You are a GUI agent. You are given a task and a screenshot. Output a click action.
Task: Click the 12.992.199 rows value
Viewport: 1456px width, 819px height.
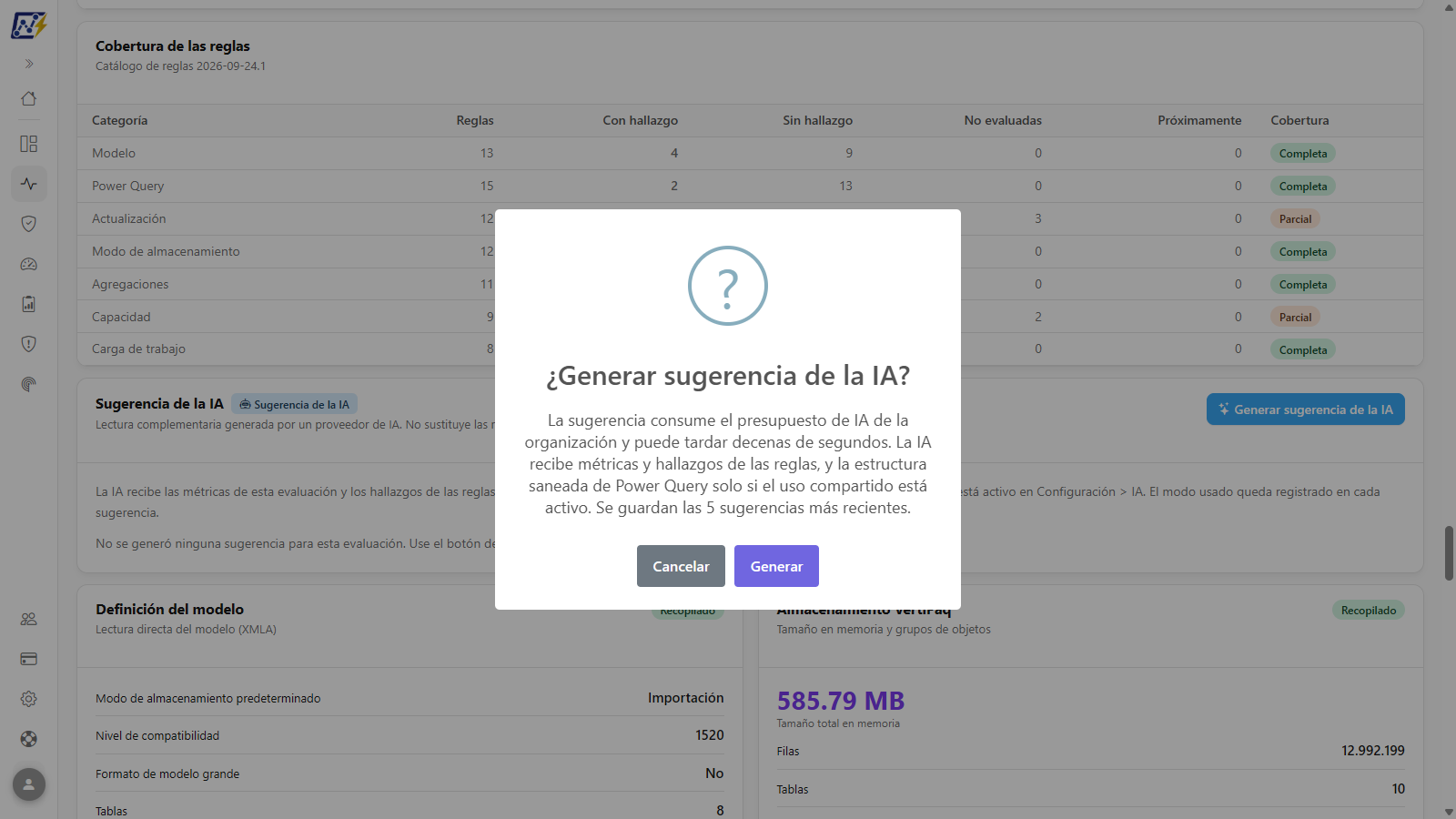click(1372, 751)
